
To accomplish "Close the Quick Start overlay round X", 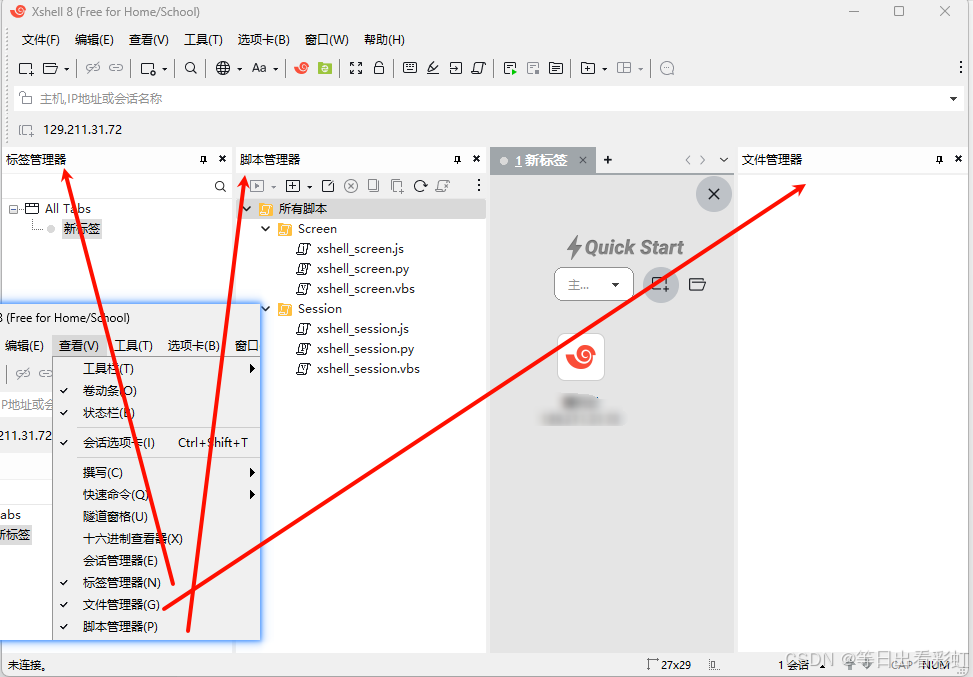I will pos(714,194).
